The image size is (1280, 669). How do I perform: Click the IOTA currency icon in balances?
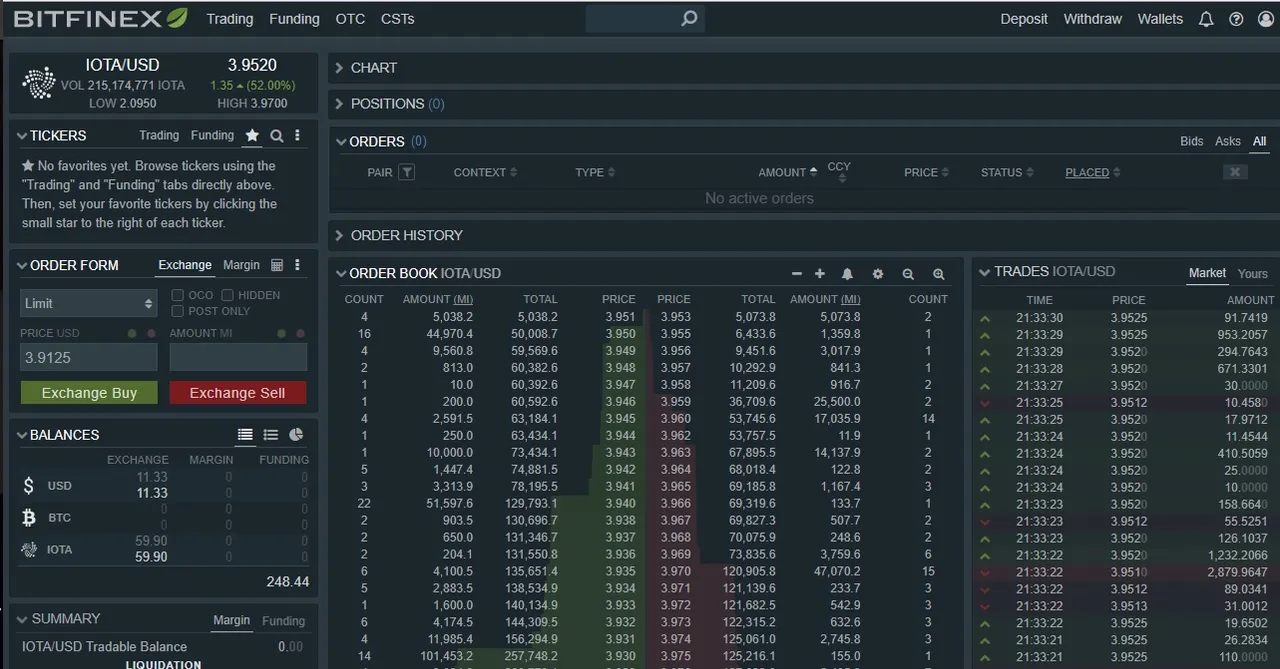(29, 549)
